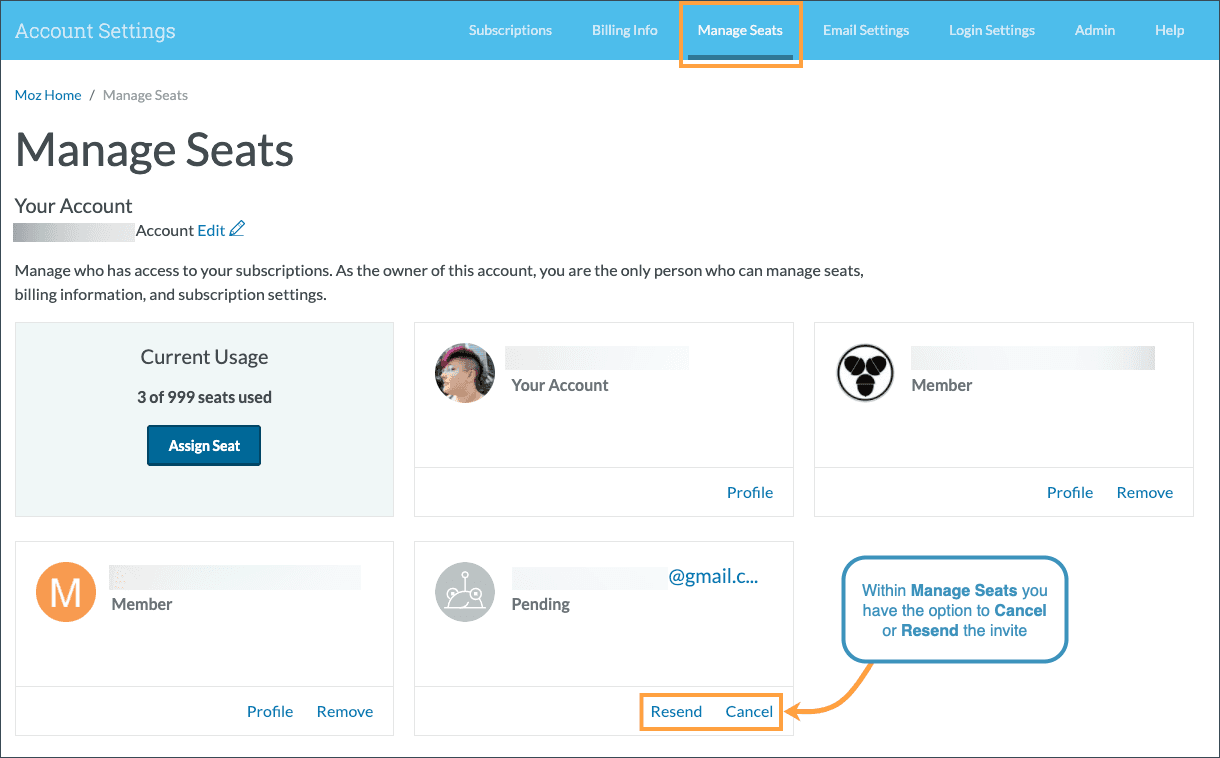Click Your Account profile photo avatar

pyautogui.click(x=464, y=372)
